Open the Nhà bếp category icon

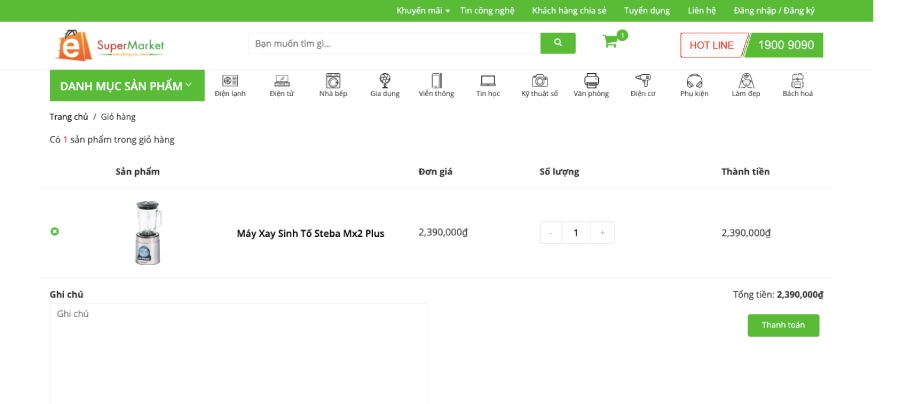click(333, 80)
